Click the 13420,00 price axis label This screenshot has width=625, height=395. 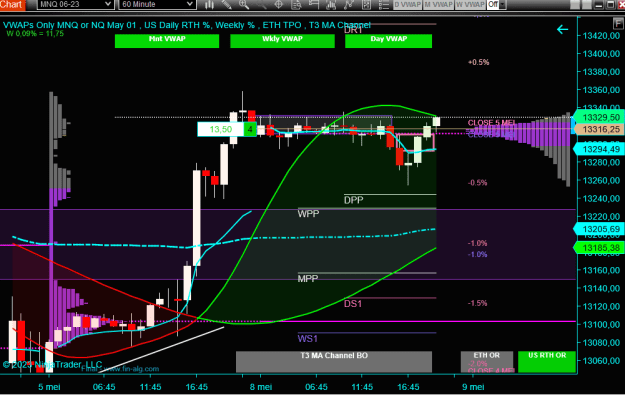click(x=601, y=36)
